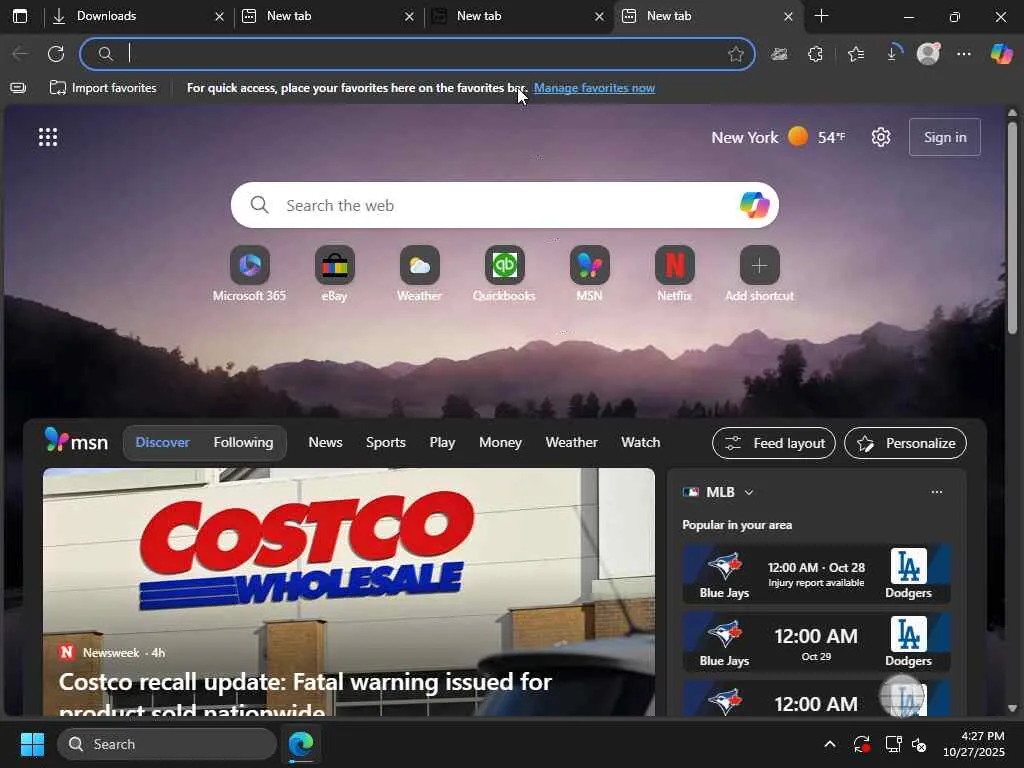Viewport: 1024px width, 768px height.
Task: Open the Weather feed category
Action: pyautogui.click(x=571, y=442)
